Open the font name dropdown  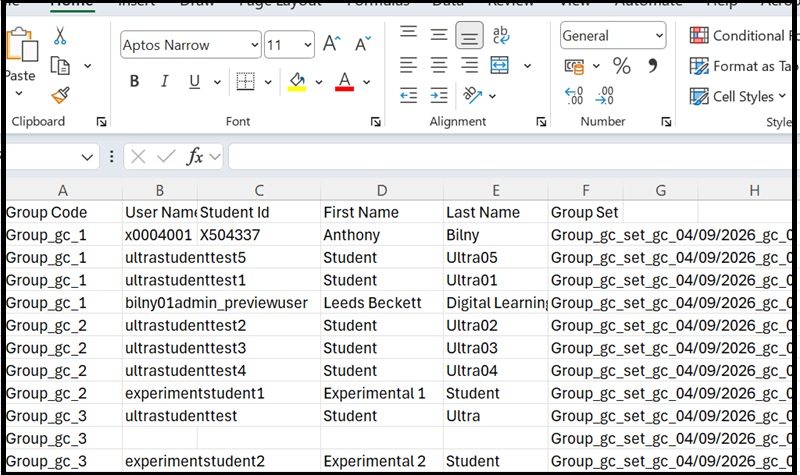[255, 45]
